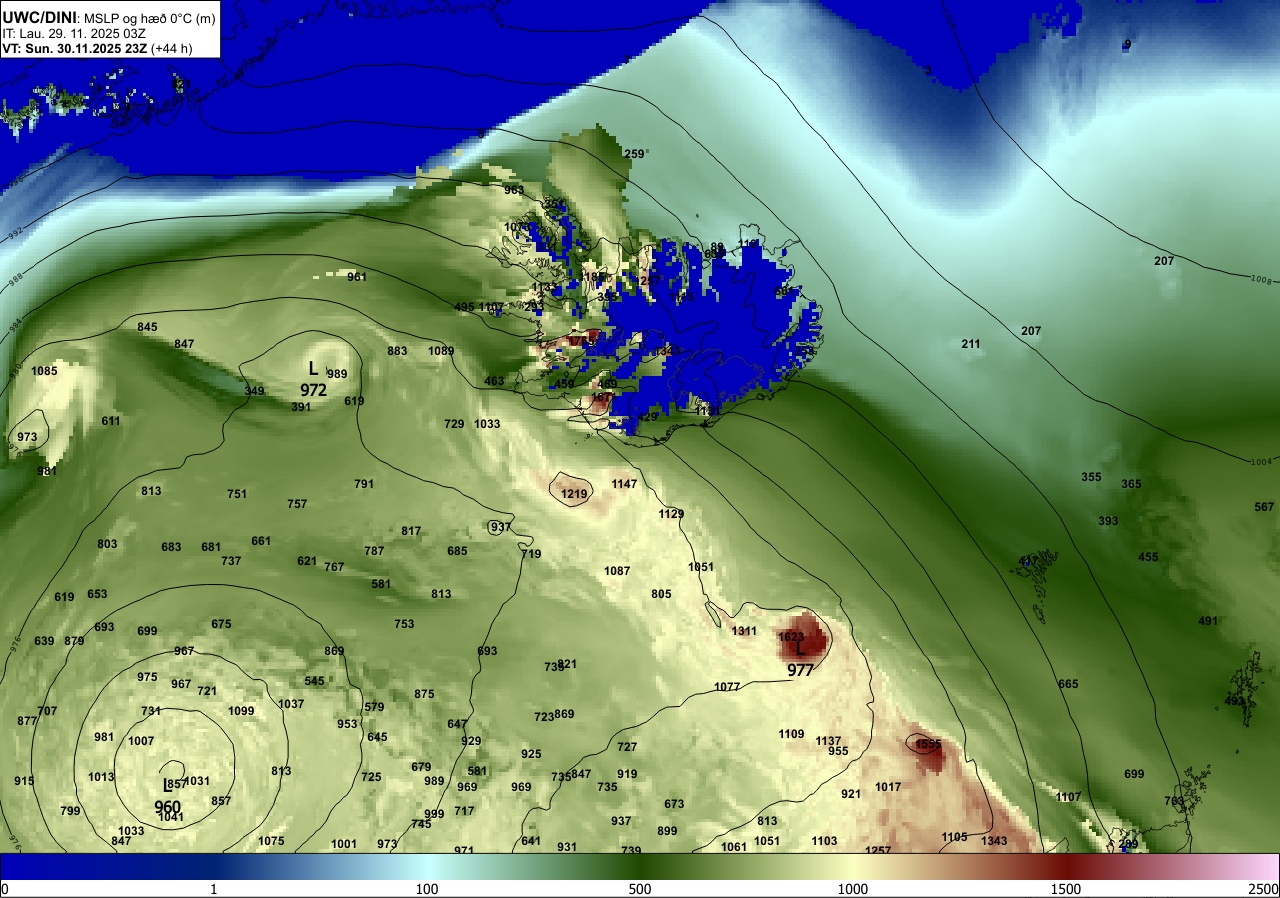
Task: Click the 805 height value
Action: (x=661, y=594)
